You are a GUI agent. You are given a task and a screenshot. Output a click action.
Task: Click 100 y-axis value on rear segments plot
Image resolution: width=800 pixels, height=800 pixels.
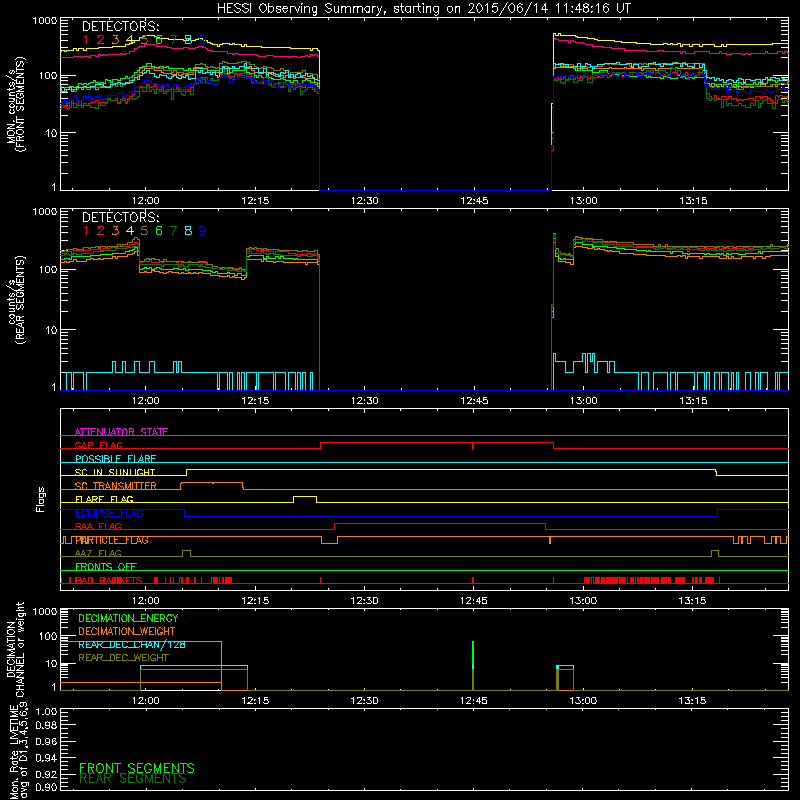click(48, 269)
